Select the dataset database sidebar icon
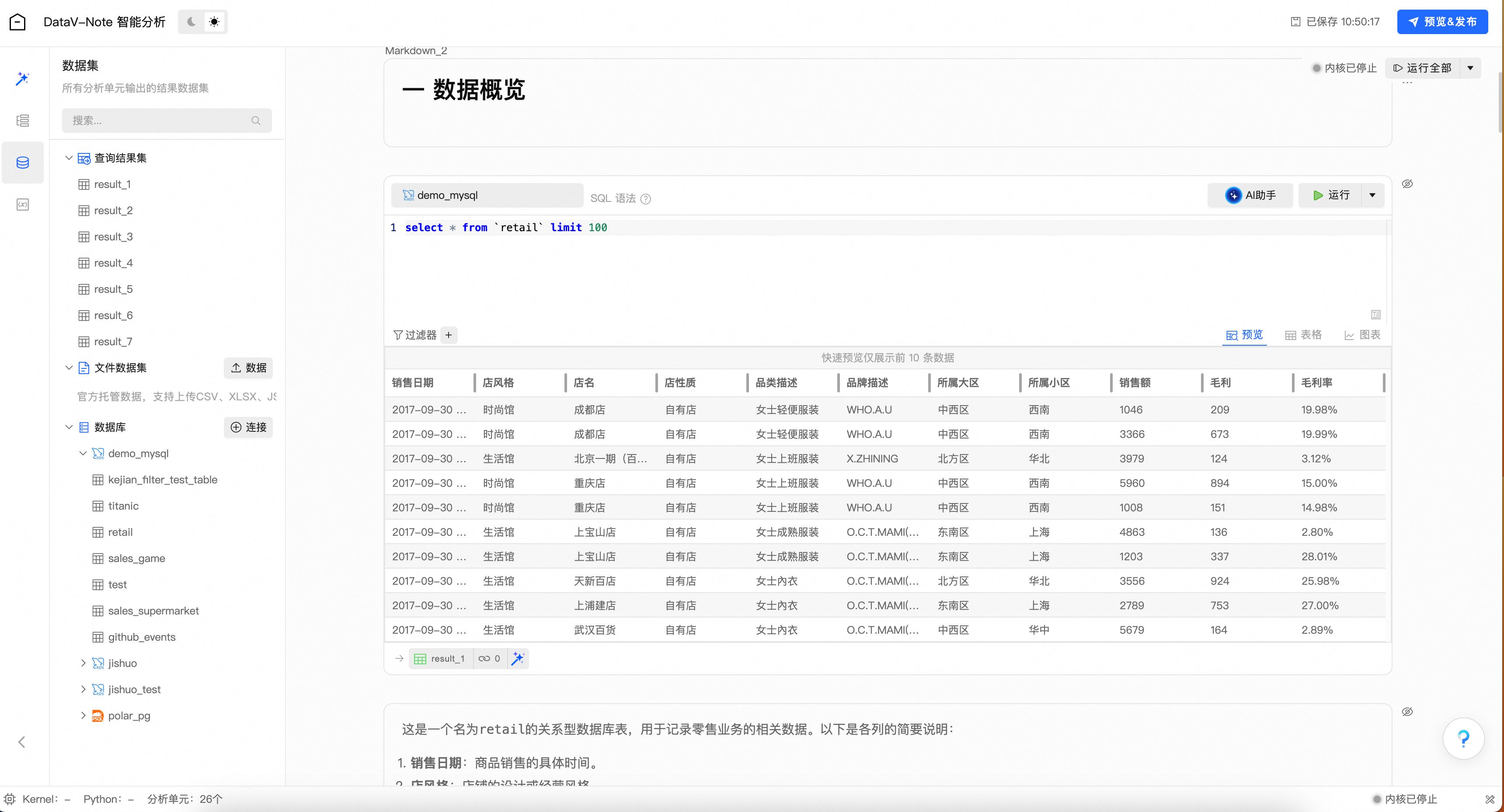The image size is (1504, 812). (23, 163)
